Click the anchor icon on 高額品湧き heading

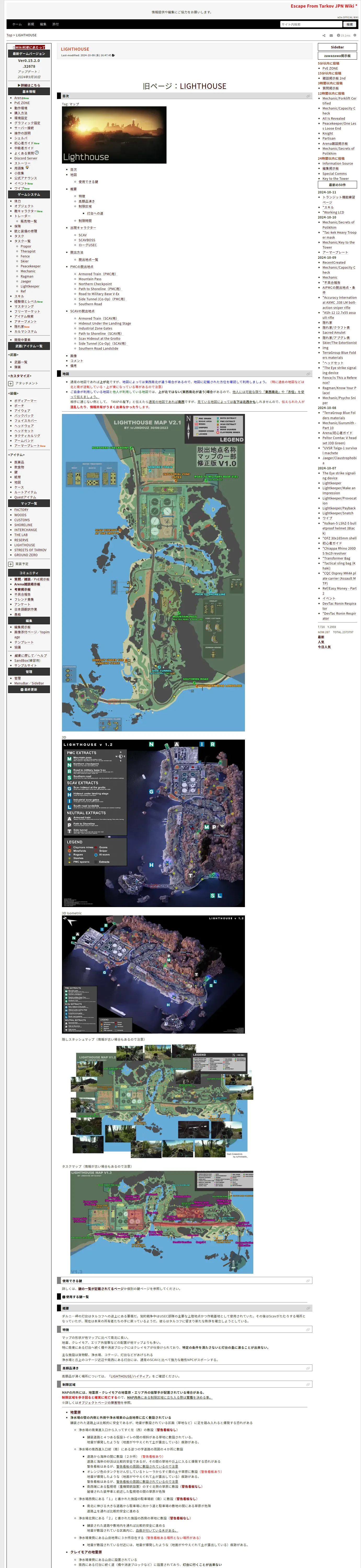click(308, 1368)
